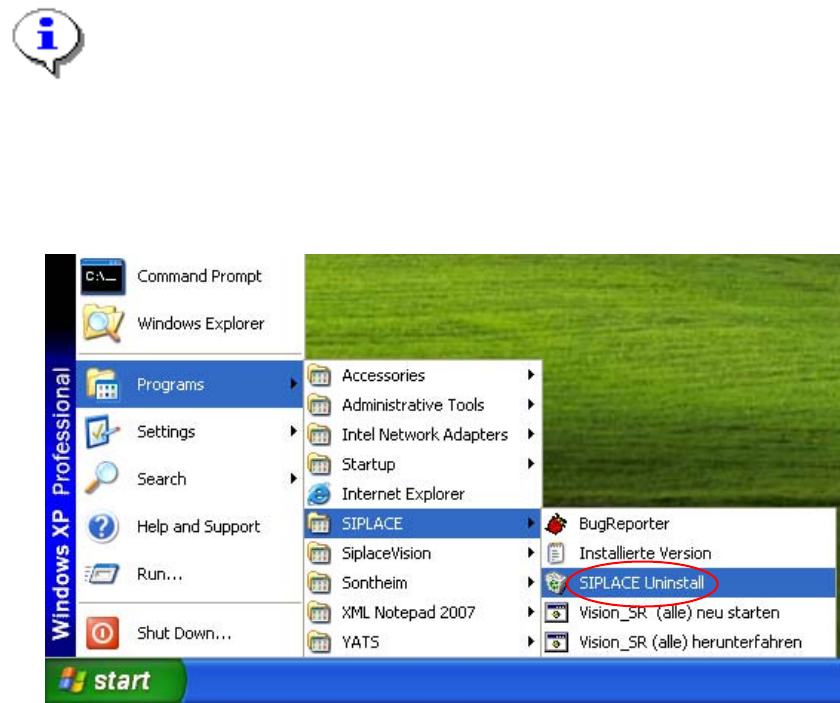This screenshot has width=840, height=703.
Task: Open the Sontheim program group
Action: tap(423, 582)
